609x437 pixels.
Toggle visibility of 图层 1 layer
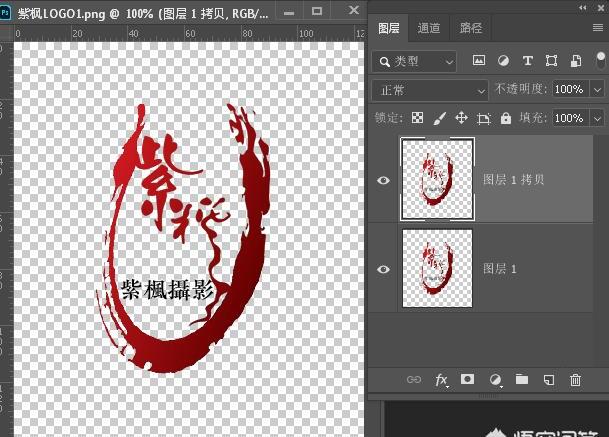tap(384, 269)
